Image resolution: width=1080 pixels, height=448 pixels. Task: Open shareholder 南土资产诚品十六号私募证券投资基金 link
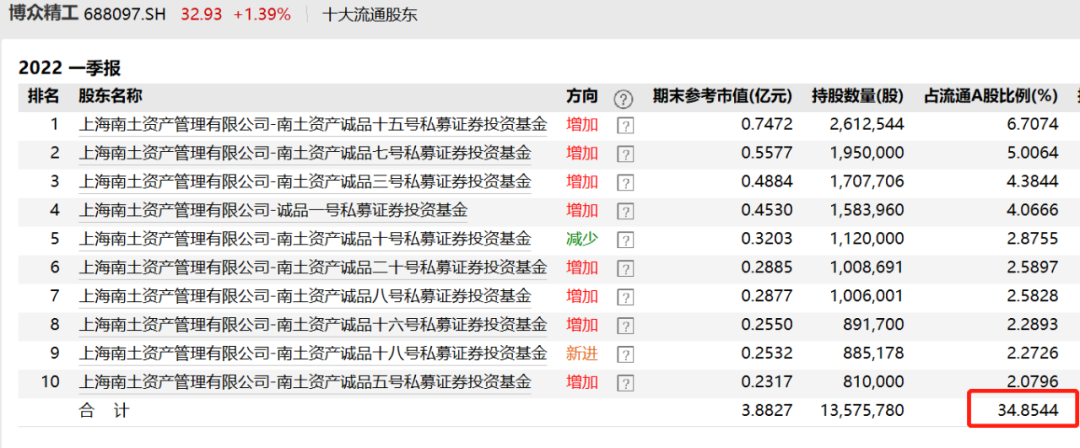point(313,325)
